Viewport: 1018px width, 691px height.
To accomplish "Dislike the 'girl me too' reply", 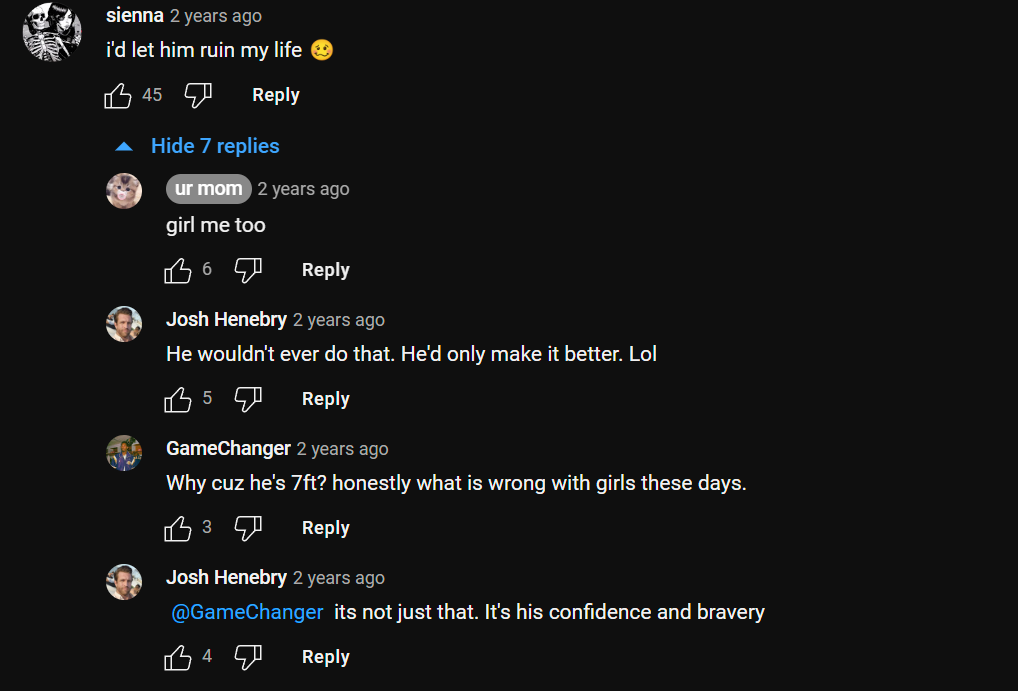I will point(248,270).
